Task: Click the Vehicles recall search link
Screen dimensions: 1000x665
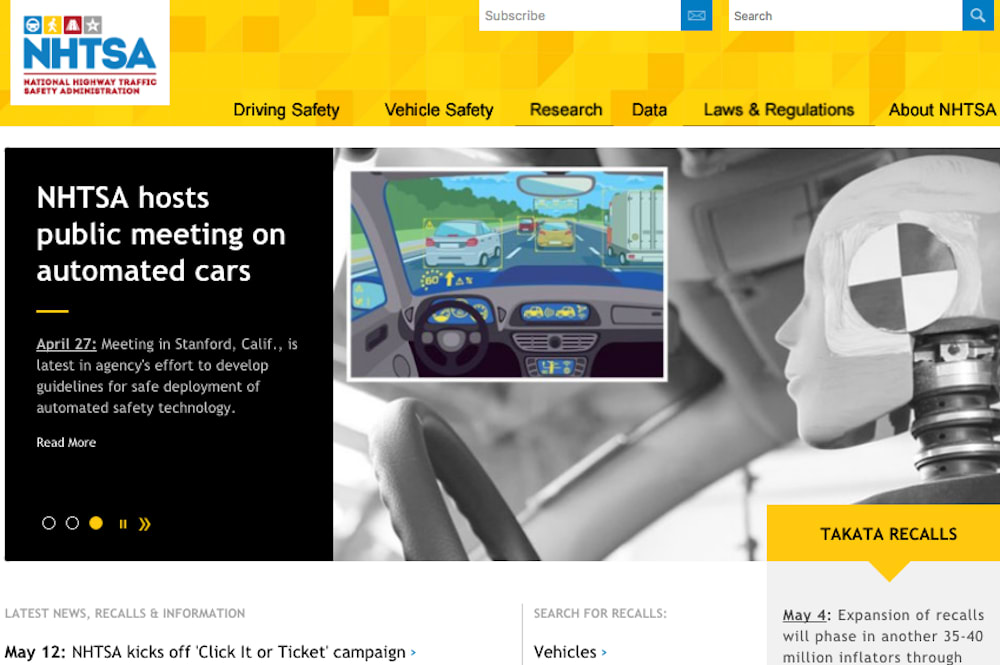Action: click(x=565, y=652)
